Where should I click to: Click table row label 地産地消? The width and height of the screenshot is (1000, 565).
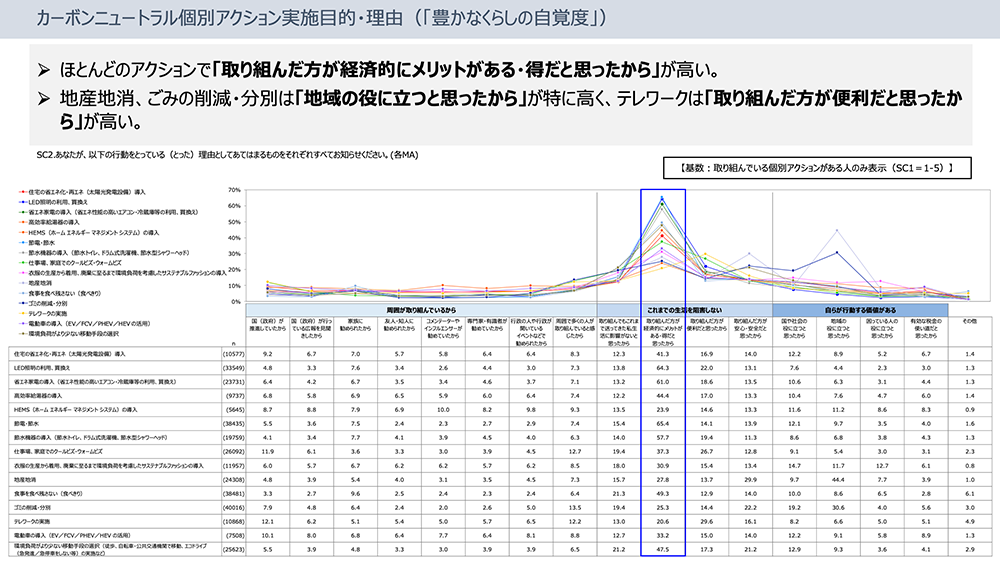coord(25,480)
